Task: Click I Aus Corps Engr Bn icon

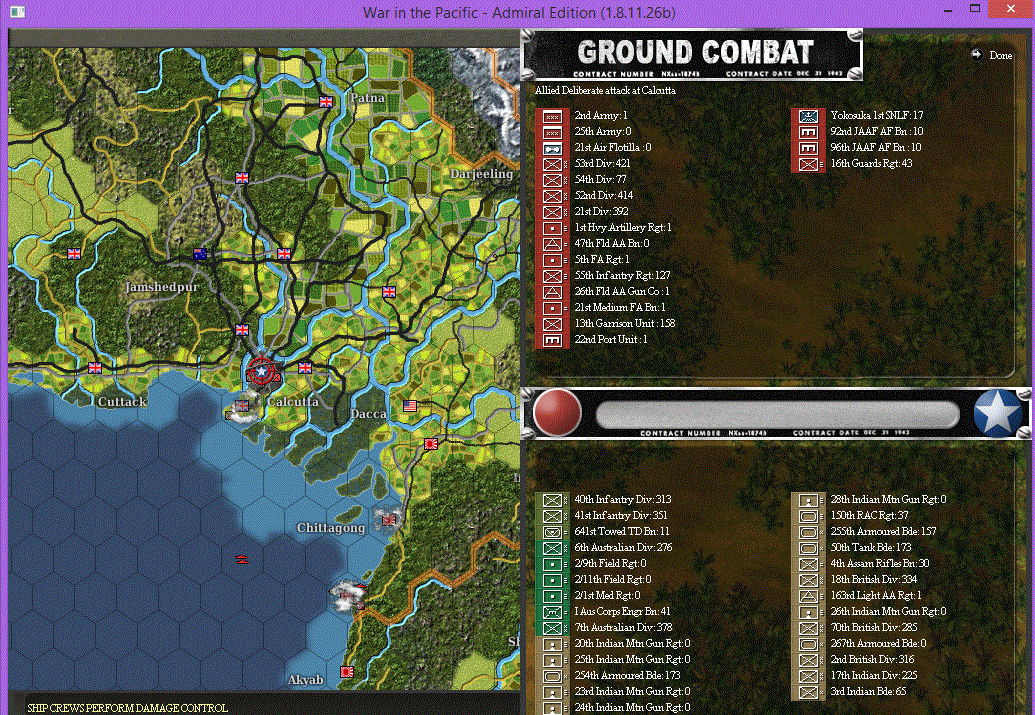Action: (x=552, y=612)
